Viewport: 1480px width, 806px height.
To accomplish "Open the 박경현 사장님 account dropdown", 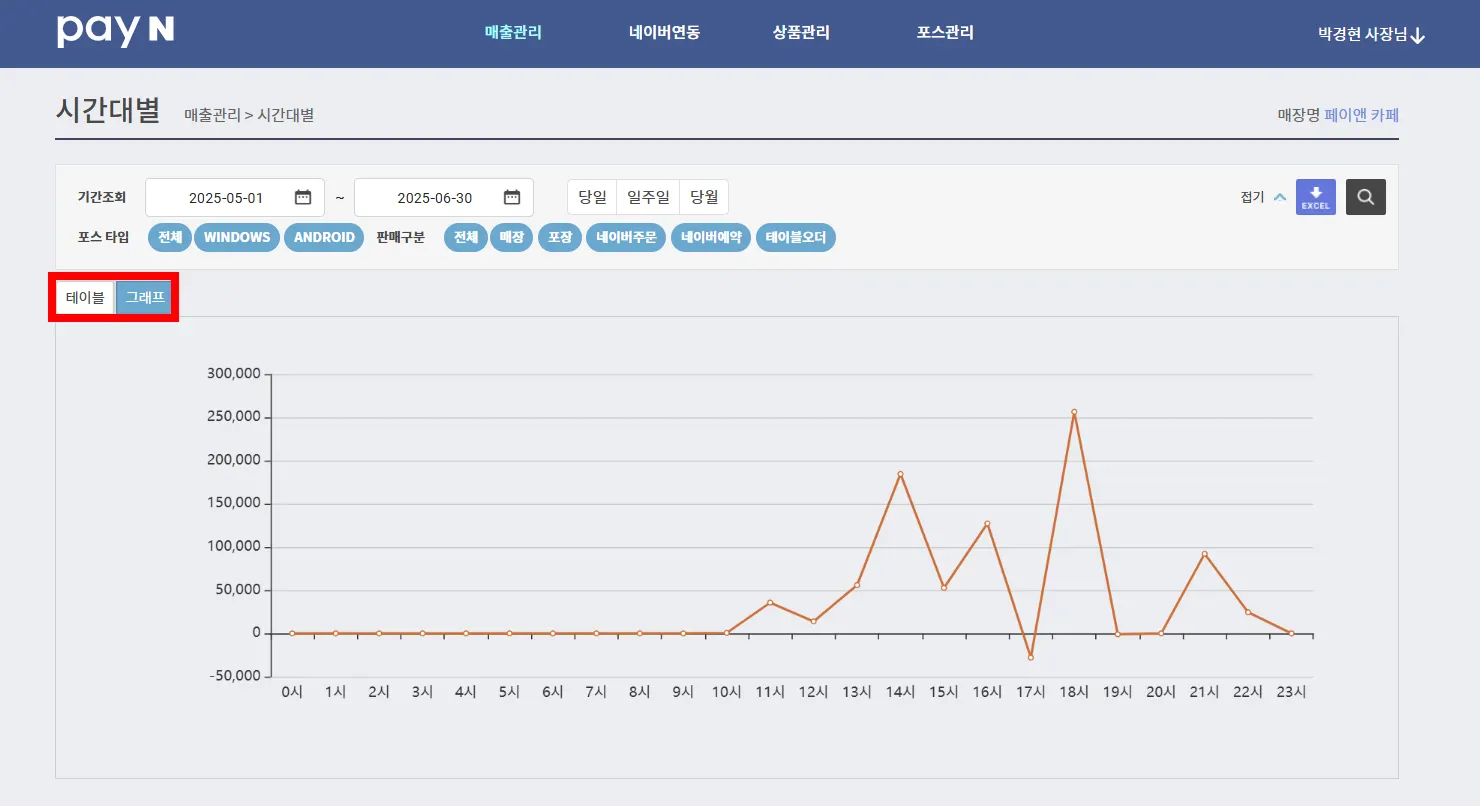I will (x=1372, y=34).
